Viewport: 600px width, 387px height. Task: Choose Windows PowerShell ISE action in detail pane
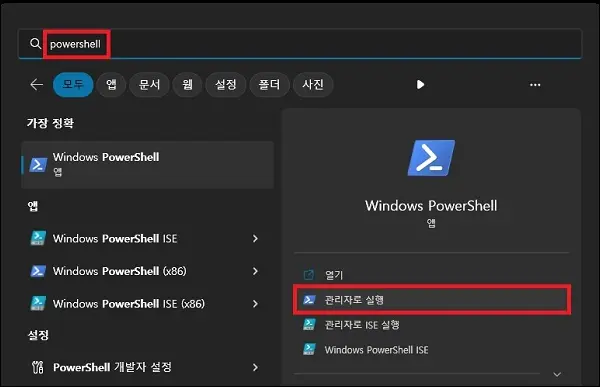coord(432,349)
